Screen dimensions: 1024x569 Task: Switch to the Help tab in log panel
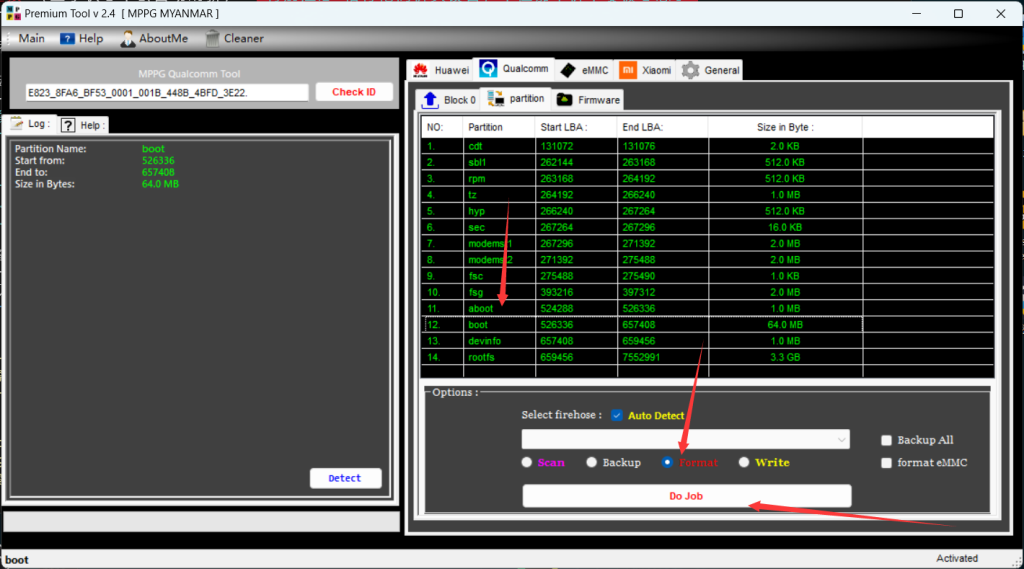[x=82, y=125]
